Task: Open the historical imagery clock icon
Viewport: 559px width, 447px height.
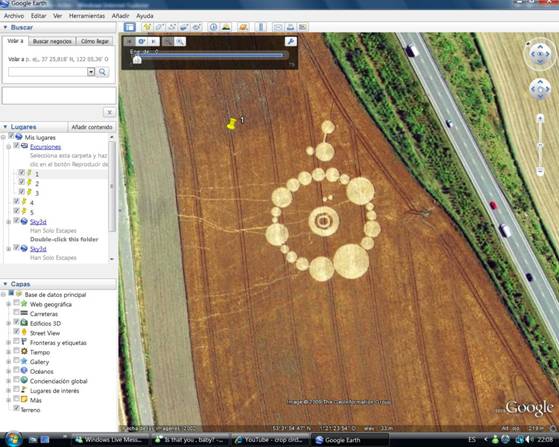Action: pyautogui.click(x=214, y=27)
